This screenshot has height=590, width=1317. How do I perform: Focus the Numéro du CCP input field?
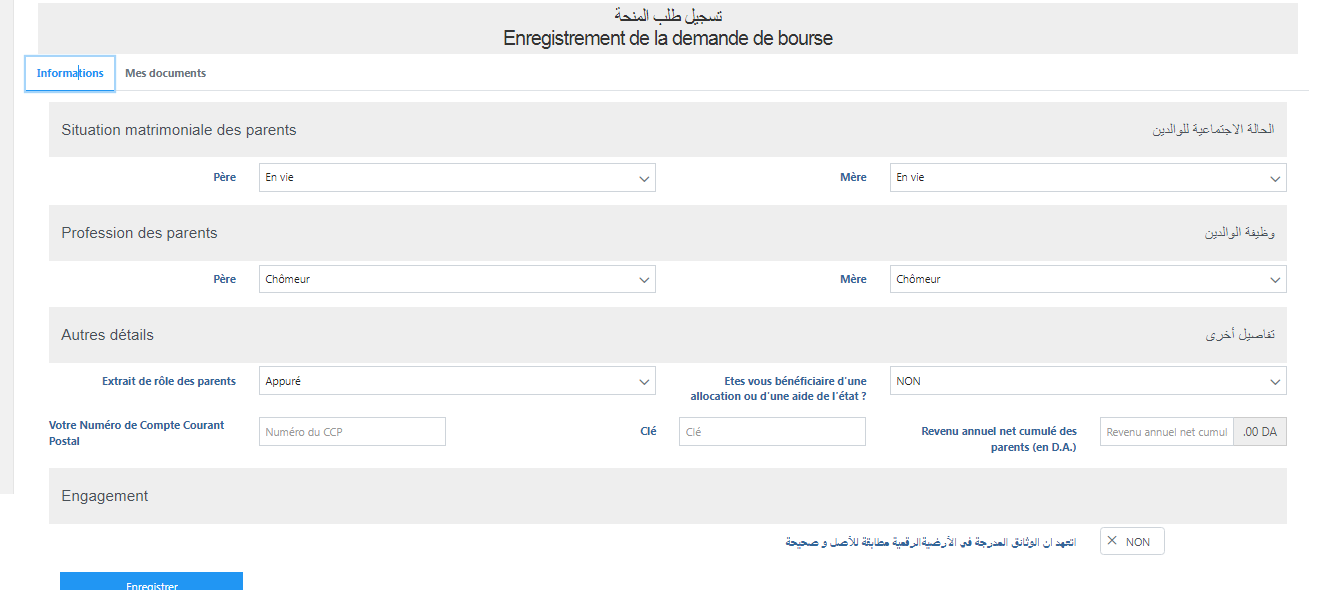[x=352, y=432]
